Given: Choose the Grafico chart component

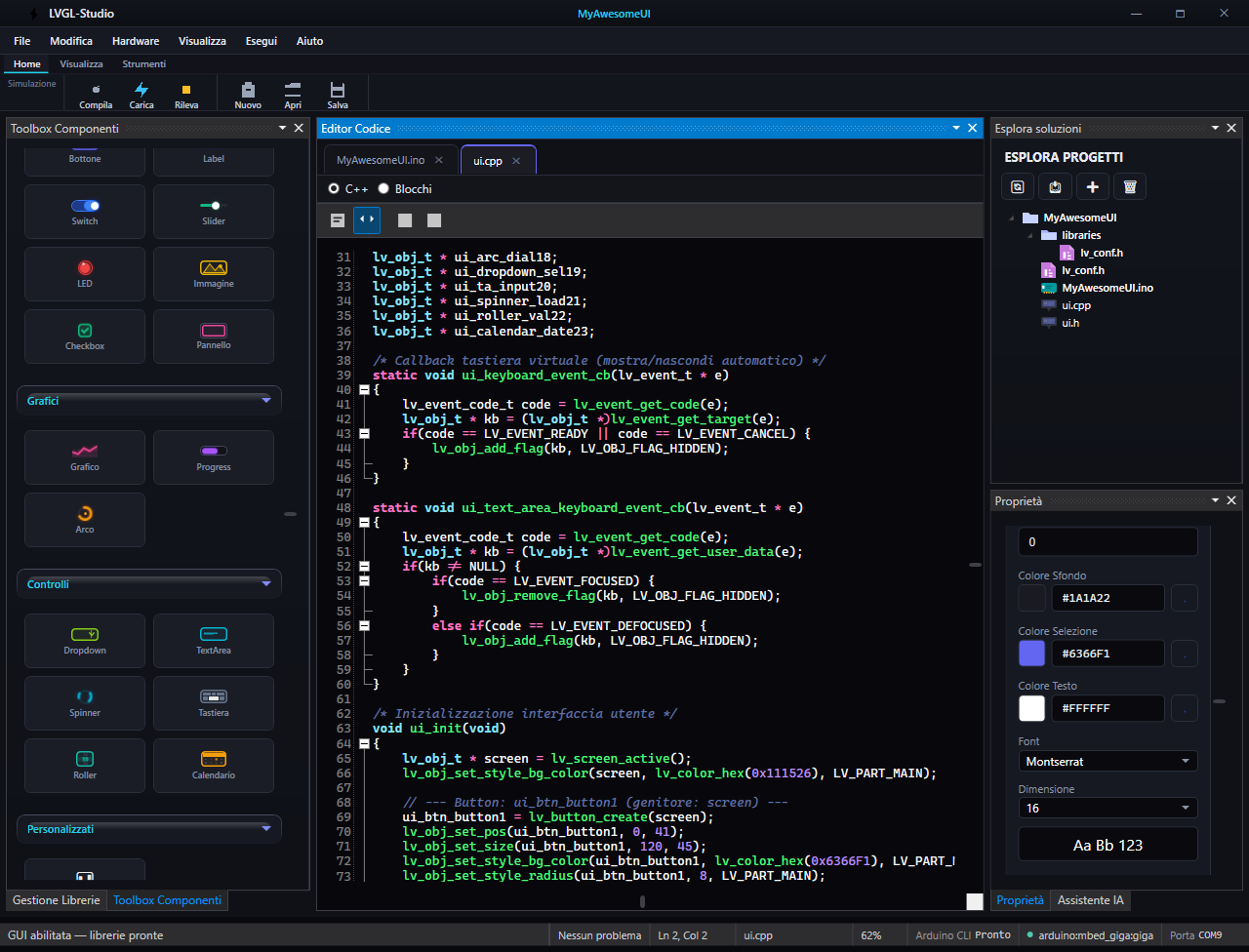Looking at the screenshot, I should [x=85, y=457].
